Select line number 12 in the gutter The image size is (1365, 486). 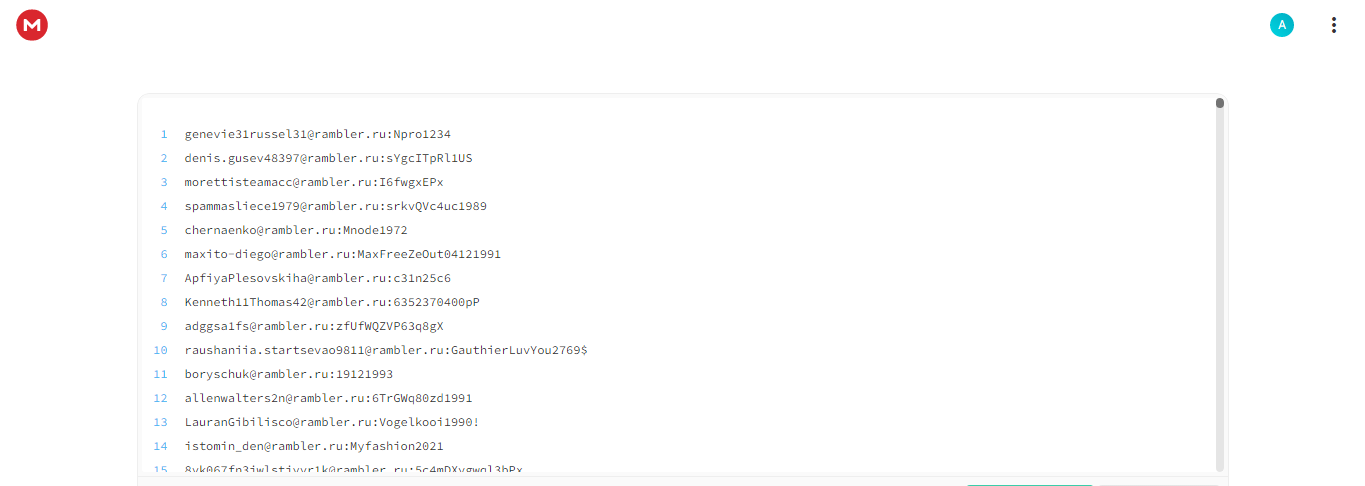point(161,398)
